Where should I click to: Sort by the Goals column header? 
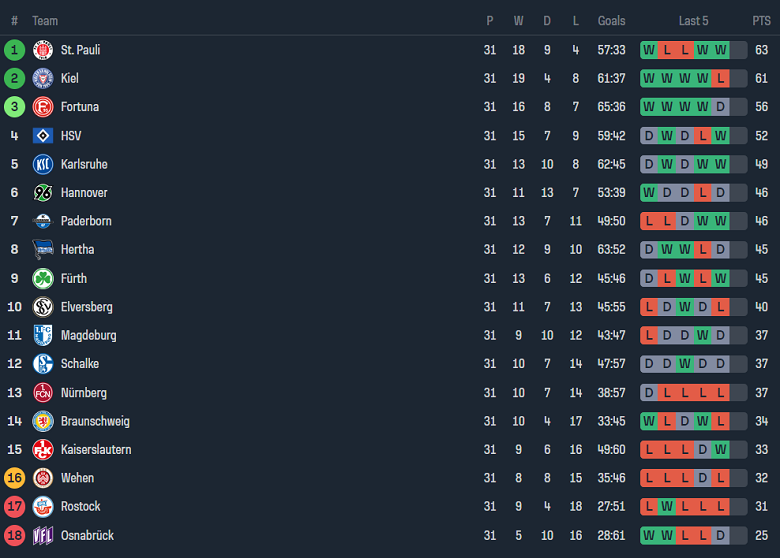611,21
